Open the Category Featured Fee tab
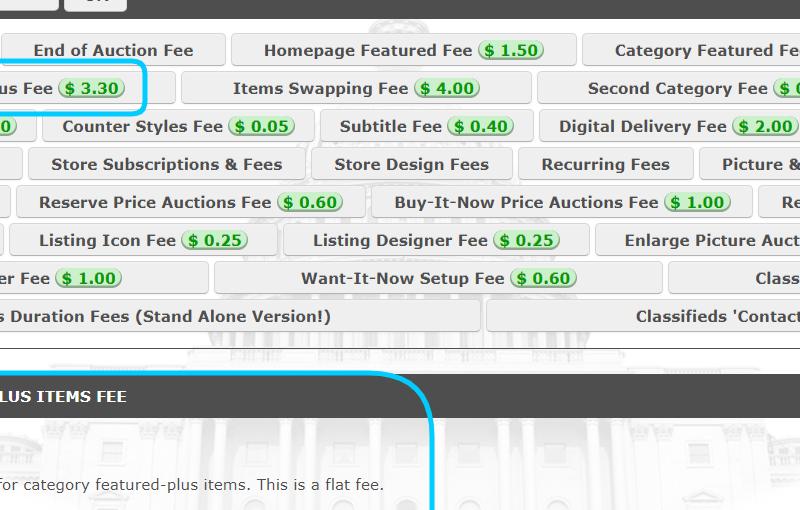The width and height of the screenshot is (800, 510). click(691, 50)
